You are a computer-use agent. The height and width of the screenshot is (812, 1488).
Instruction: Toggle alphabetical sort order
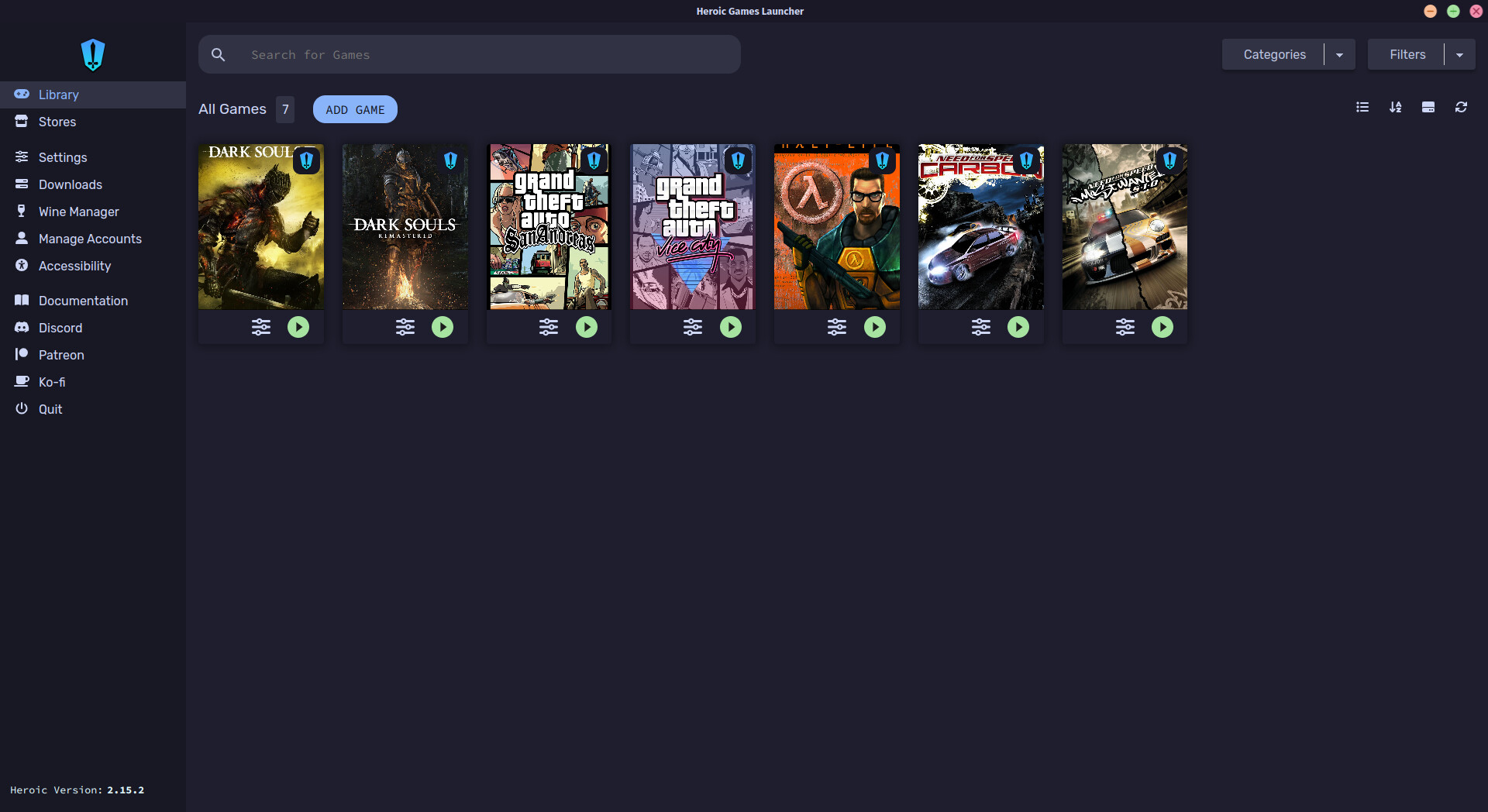(1395, 107)
